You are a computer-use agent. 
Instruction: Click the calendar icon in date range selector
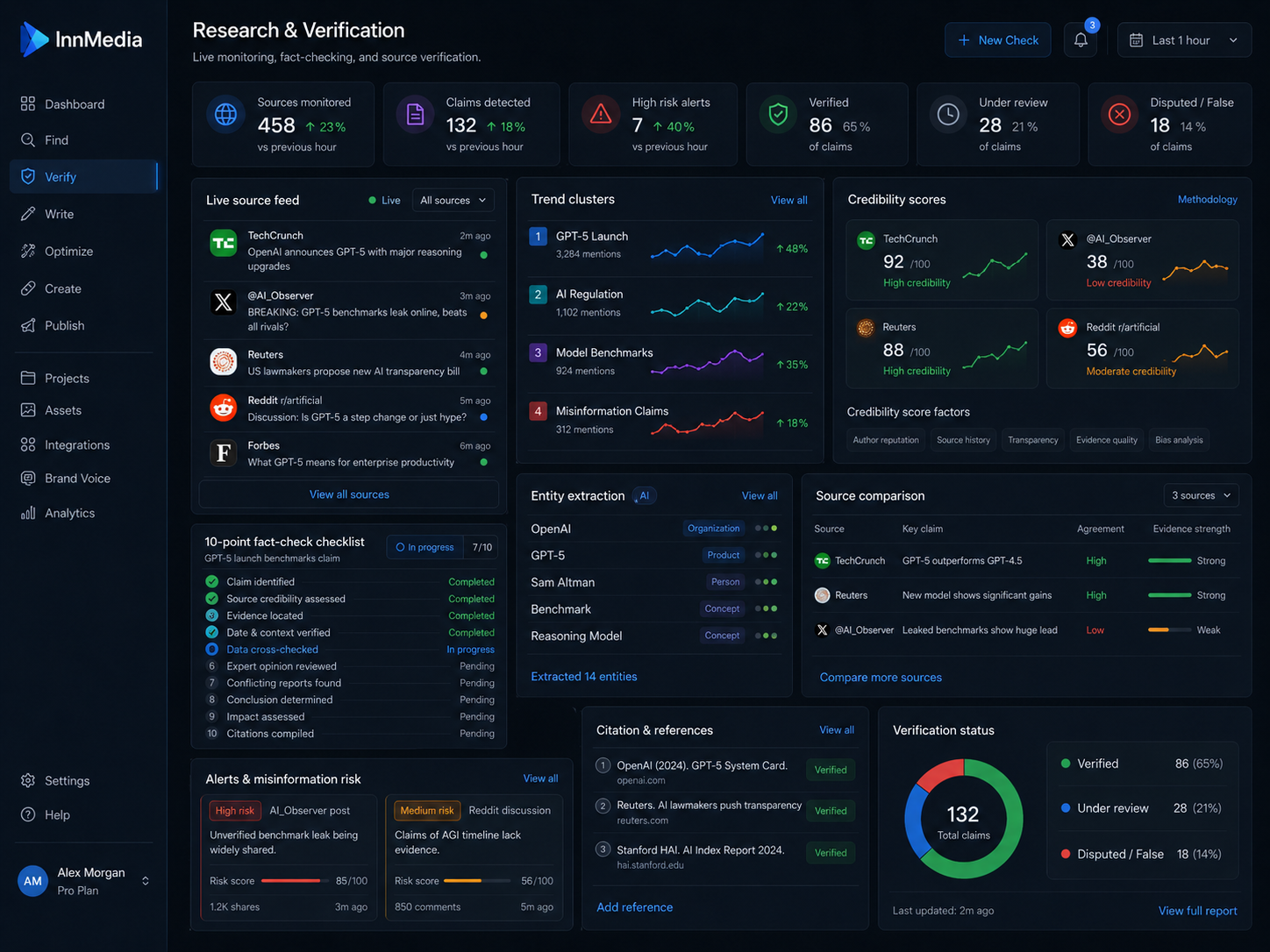1136,40
